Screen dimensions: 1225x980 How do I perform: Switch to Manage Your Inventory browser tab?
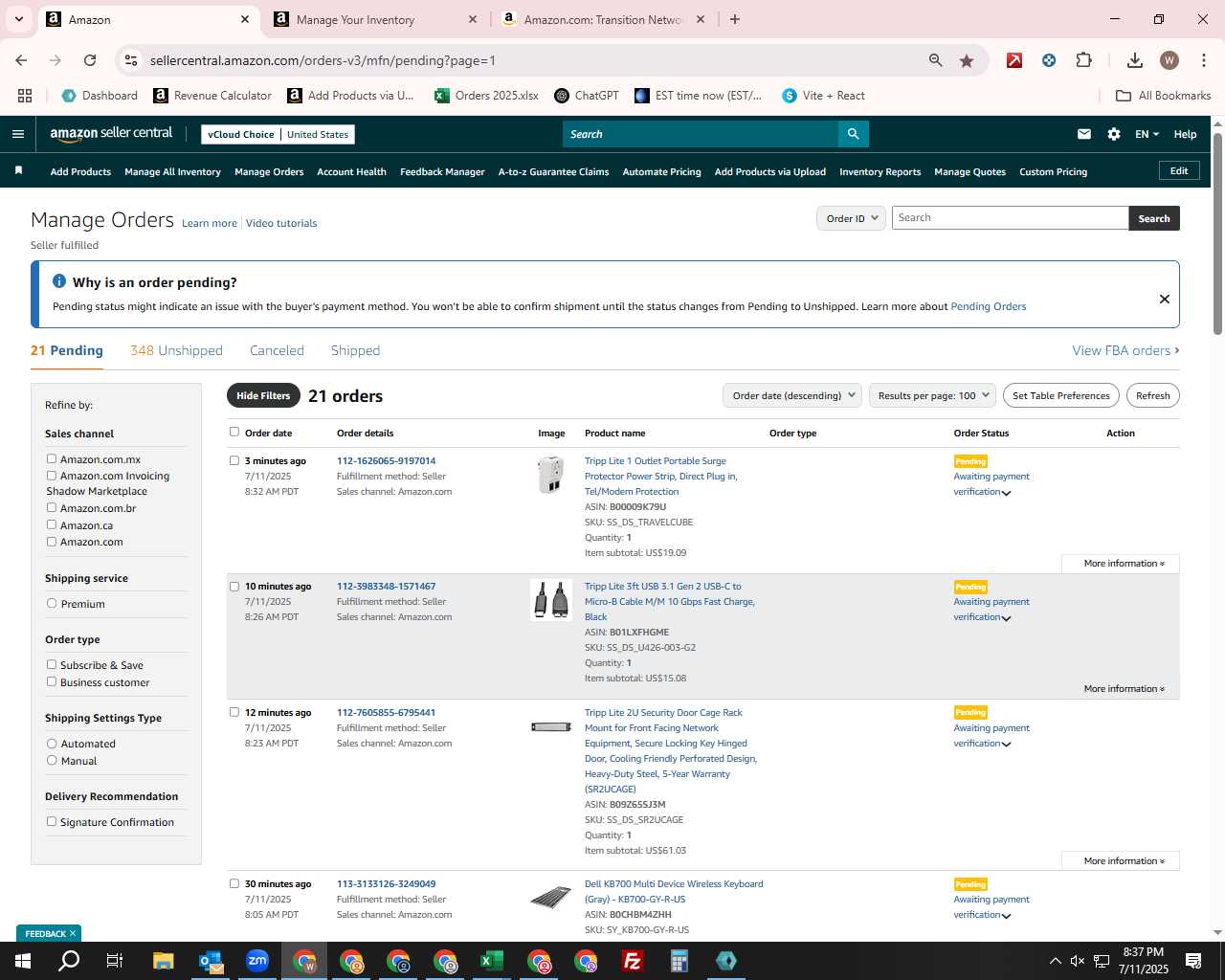pos(376,19)
